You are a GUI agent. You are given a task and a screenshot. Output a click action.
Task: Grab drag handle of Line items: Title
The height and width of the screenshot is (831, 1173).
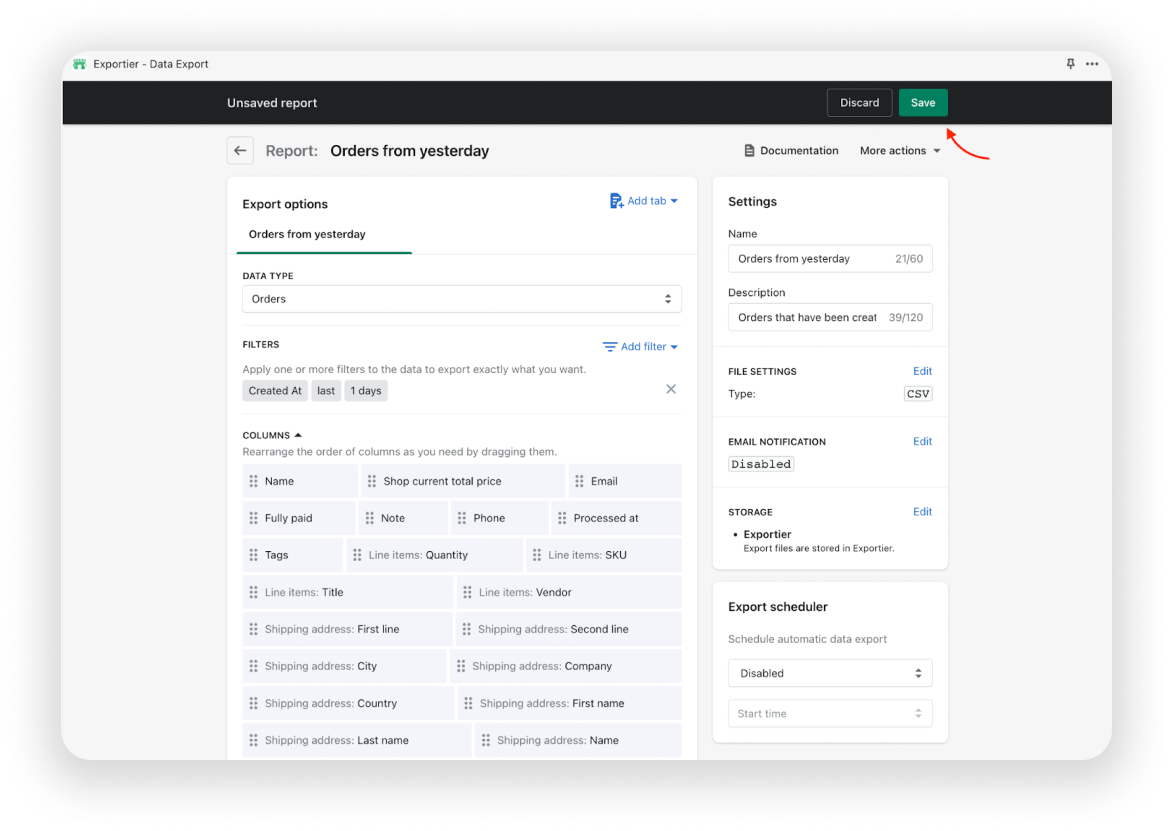pos(254,592)
